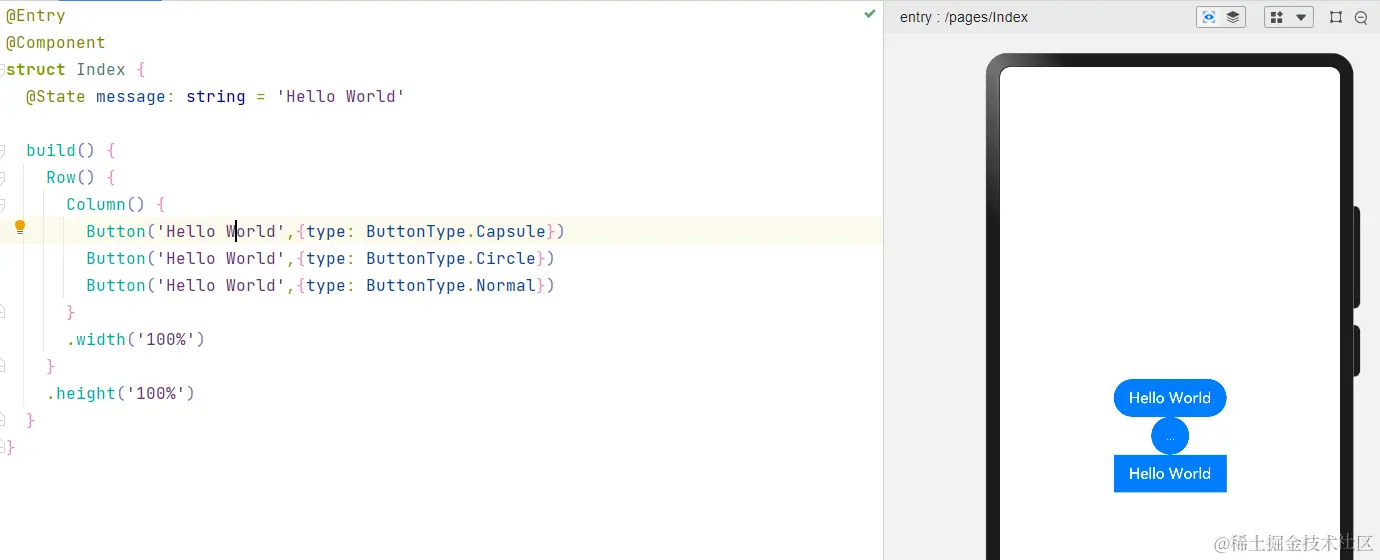The height and width of the screenshot is (560, 1380).
Task: Click the entry : /pages/Index path label
Action: tap(963, 17)
